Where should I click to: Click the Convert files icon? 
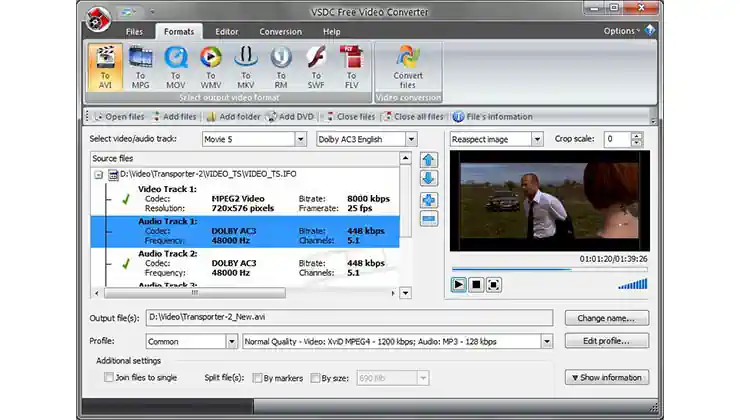[408, 64]
